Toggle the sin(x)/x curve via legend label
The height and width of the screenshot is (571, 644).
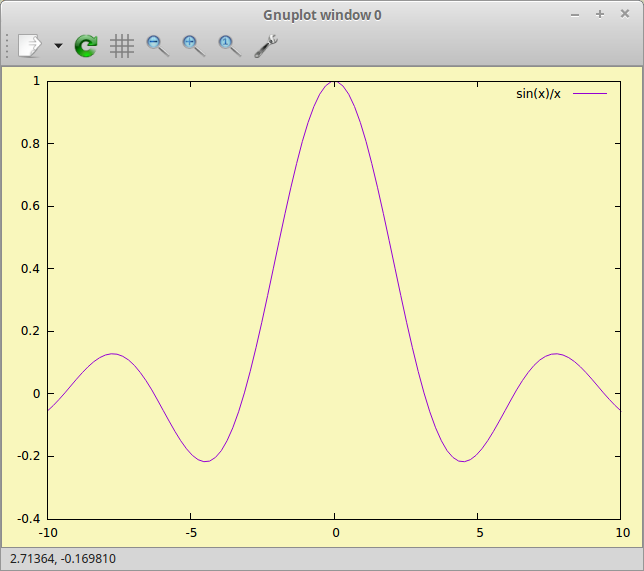tap(538, 94)
